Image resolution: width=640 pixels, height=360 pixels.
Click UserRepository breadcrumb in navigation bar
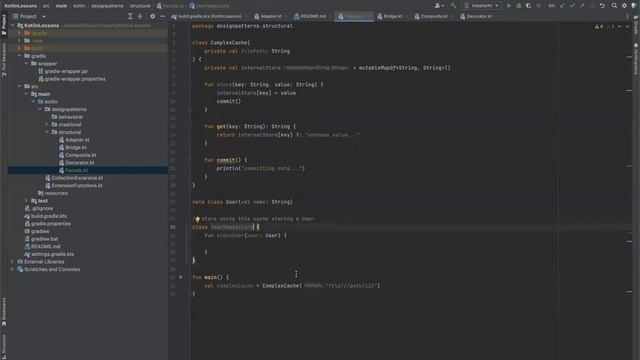click(x=209, y=6)
